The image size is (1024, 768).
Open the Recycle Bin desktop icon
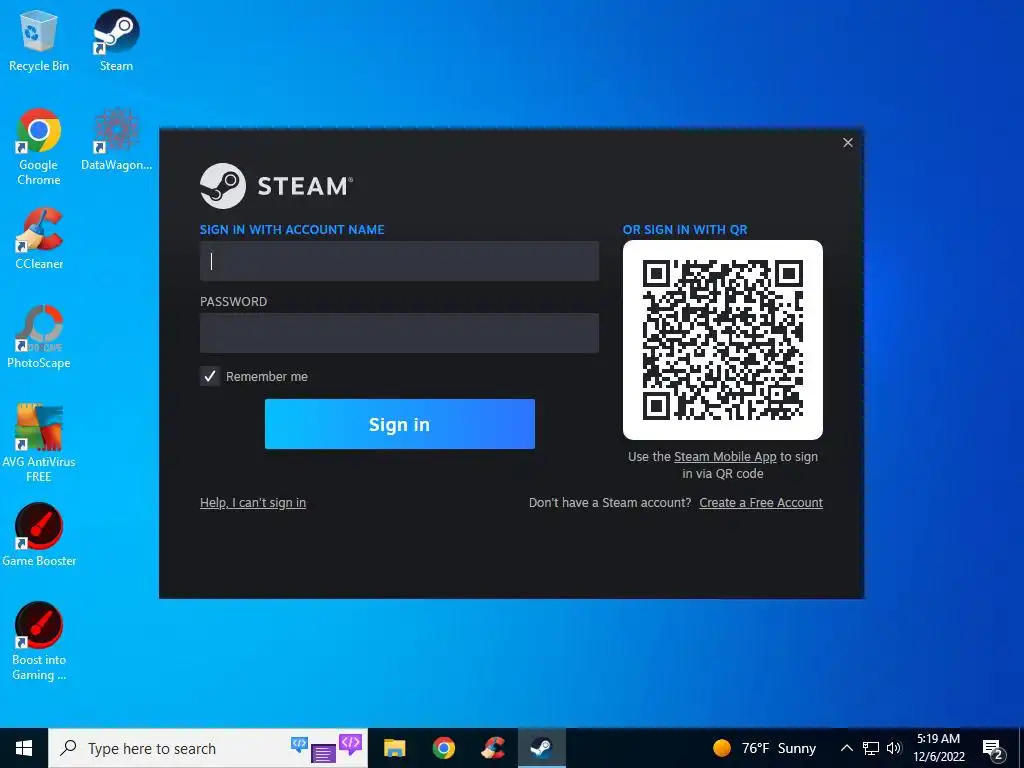click(x=39, y=41)
